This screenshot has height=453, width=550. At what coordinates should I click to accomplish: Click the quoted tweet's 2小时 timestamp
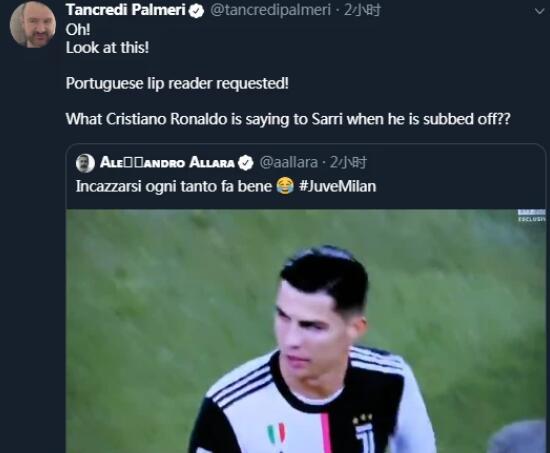[x=348, y=163]
